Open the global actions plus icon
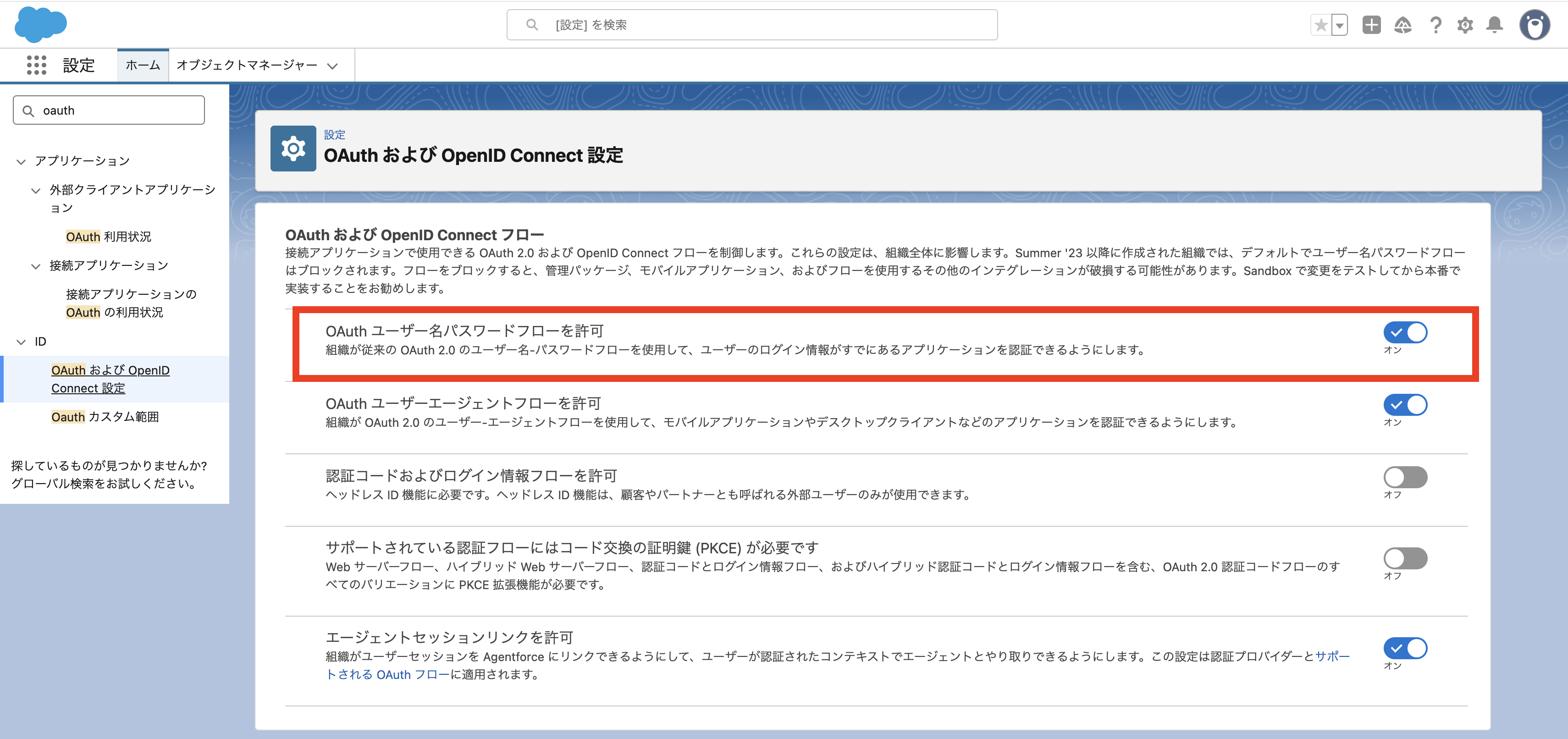 pos(1371,25)
